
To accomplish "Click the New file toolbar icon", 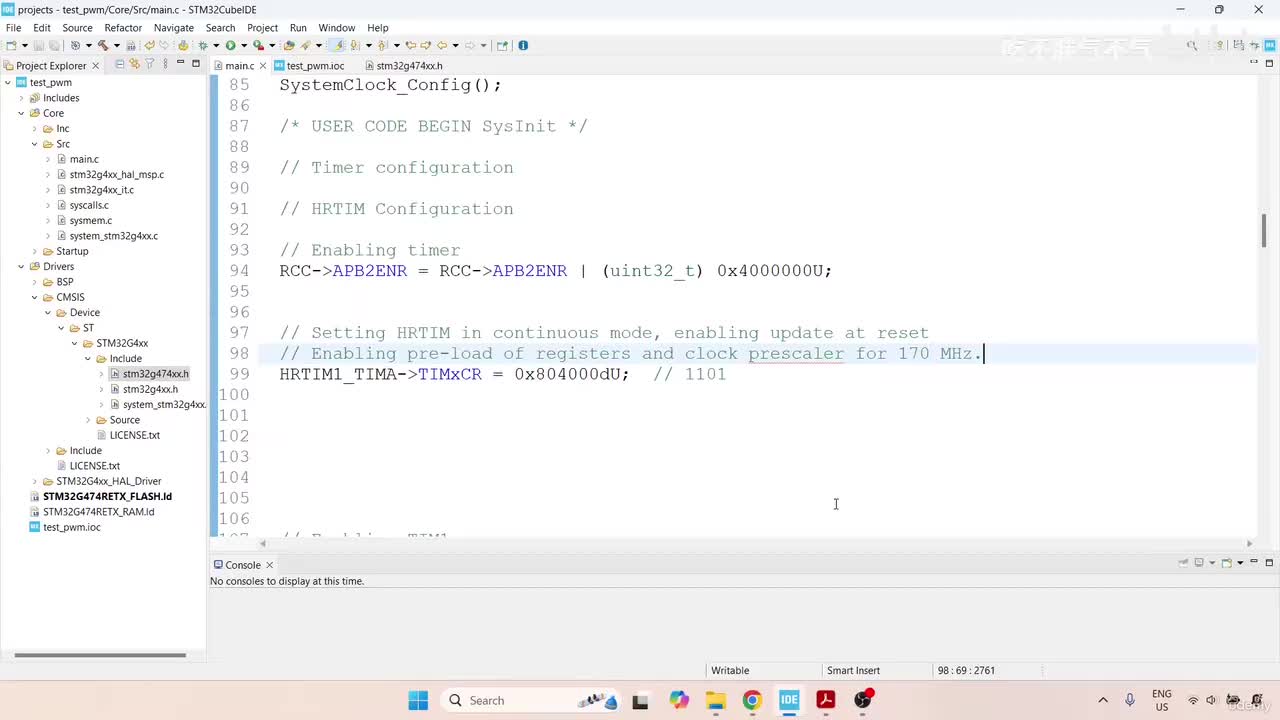I will (11, 45).
